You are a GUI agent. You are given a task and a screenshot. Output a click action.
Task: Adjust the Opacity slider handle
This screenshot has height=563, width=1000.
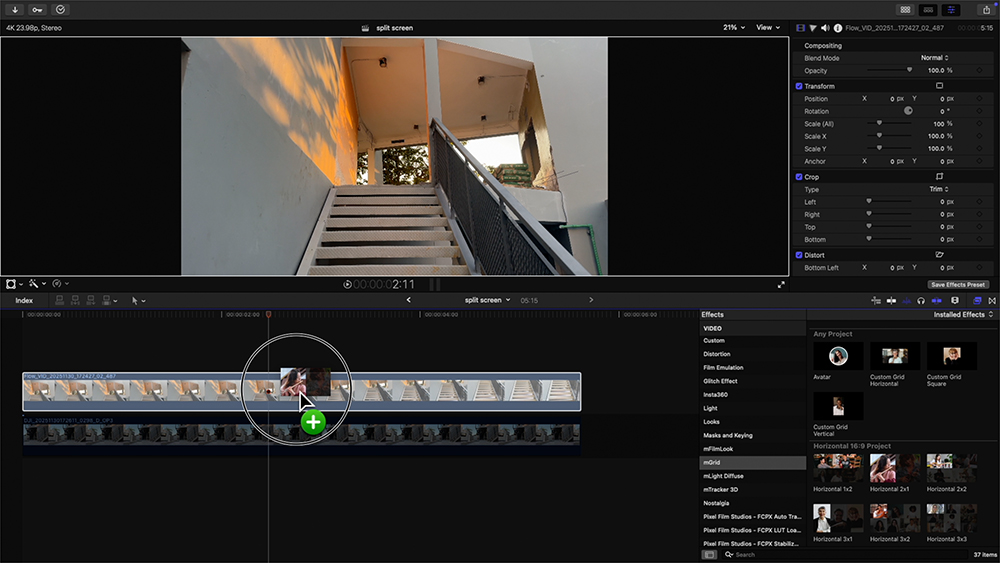coord(909,70)
